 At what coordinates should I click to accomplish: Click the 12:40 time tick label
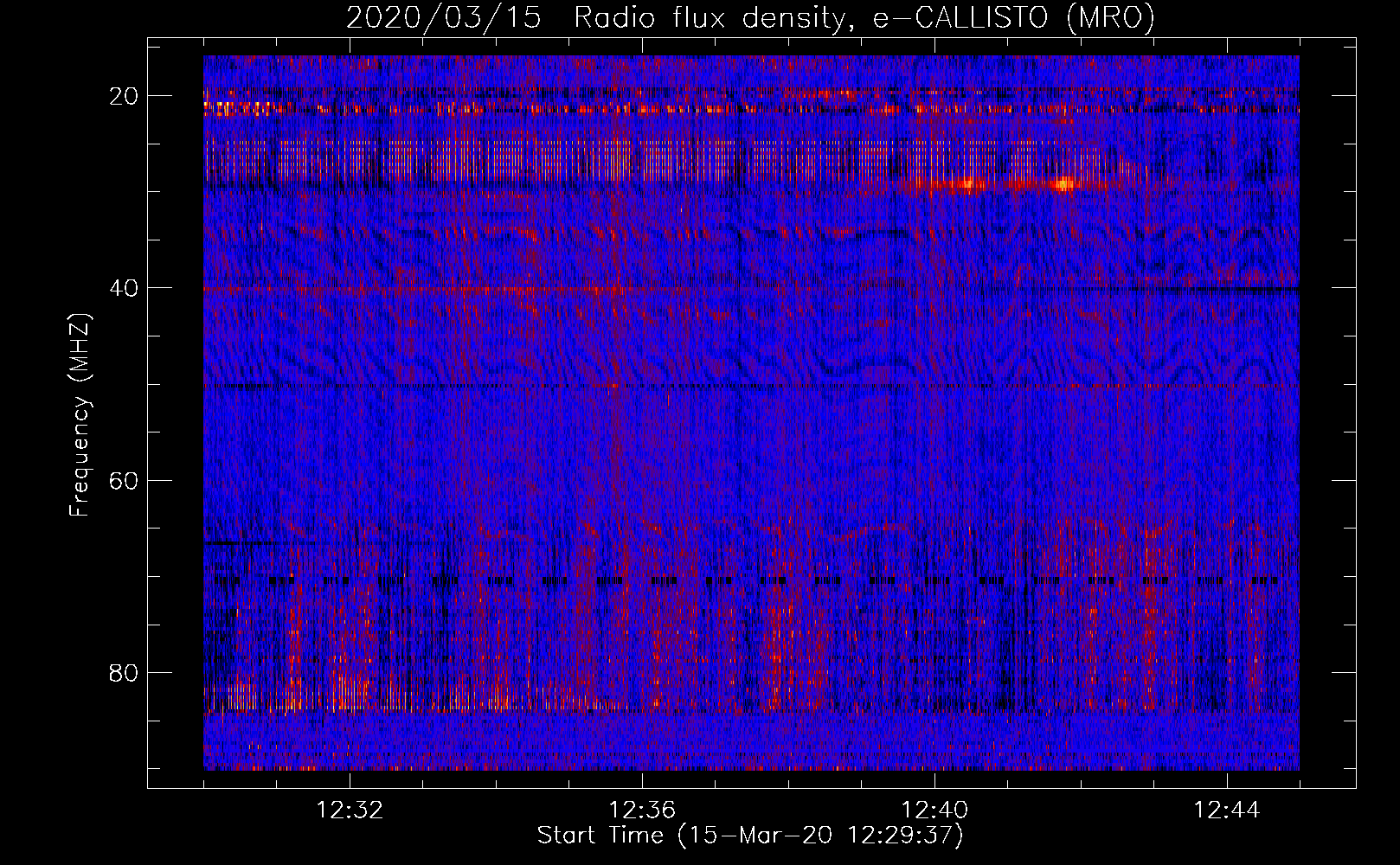point(934,811)
